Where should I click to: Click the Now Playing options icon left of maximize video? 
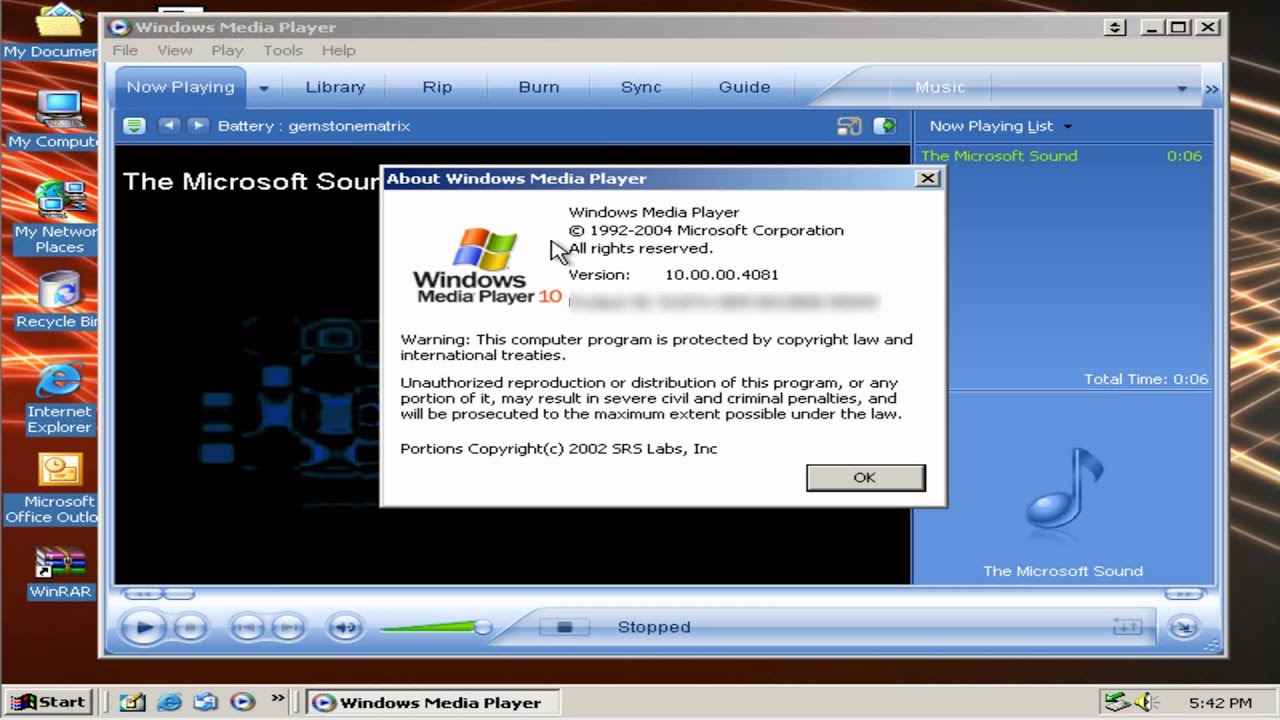click(849, 126)
